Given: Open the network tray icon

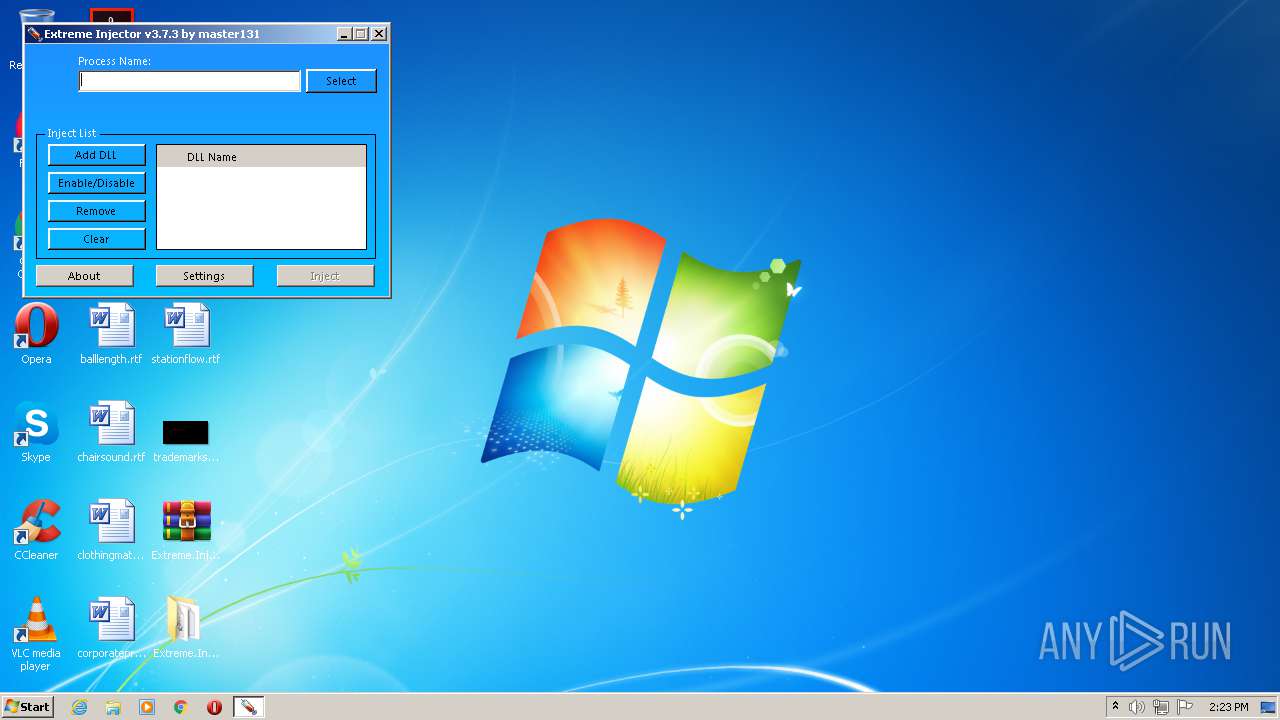Looking at the screenshot, I should pyautogui.click(x=1161, y=707).
